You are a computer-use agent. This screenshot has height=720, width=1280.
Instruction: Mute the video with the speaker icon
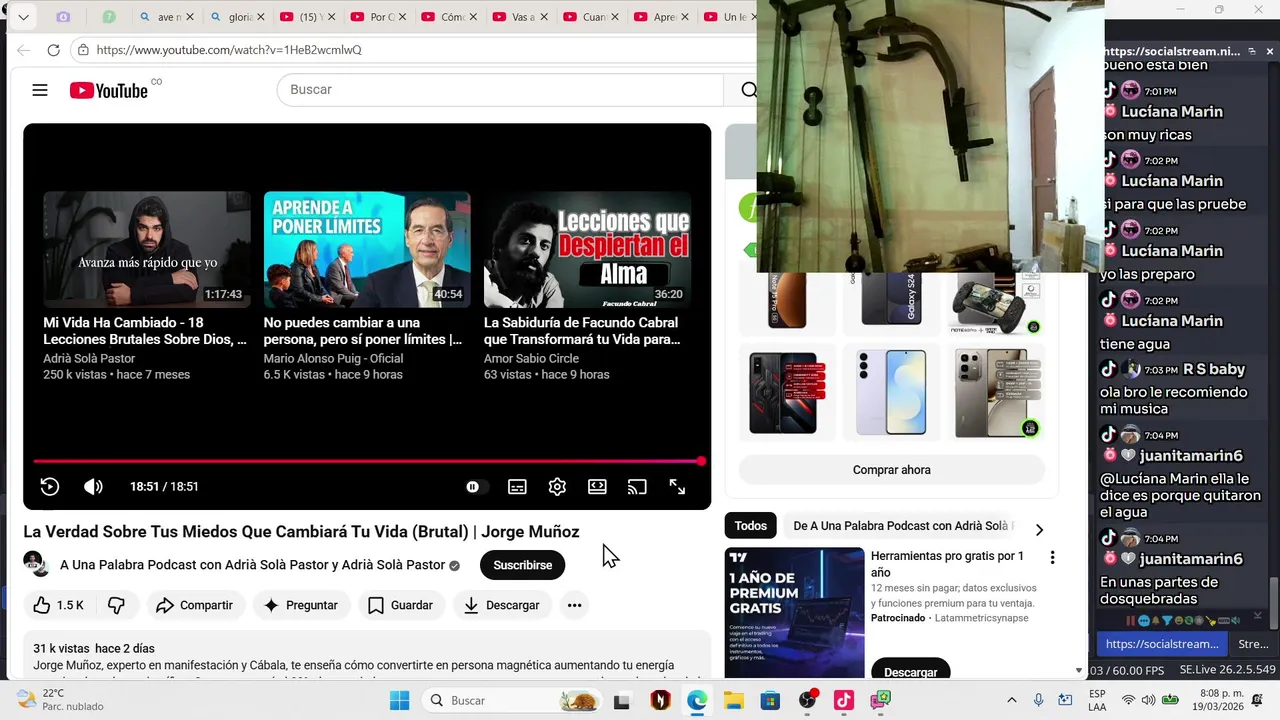(93, 487)
